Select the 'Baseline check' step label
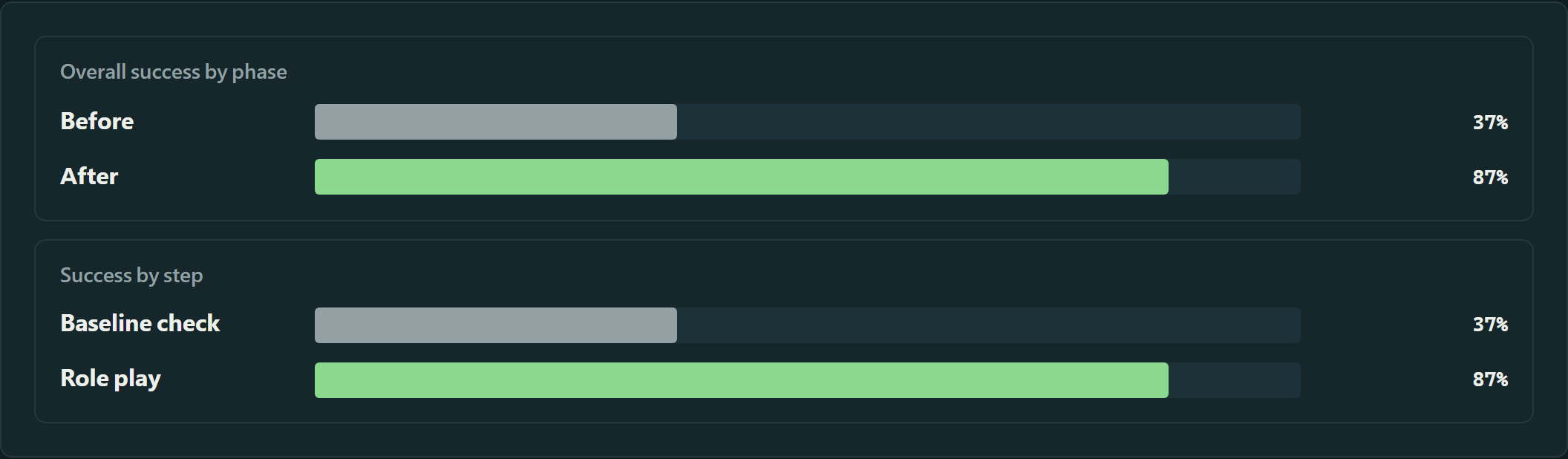The width and height of the screenshot is (1568, 459). [140, 323]
